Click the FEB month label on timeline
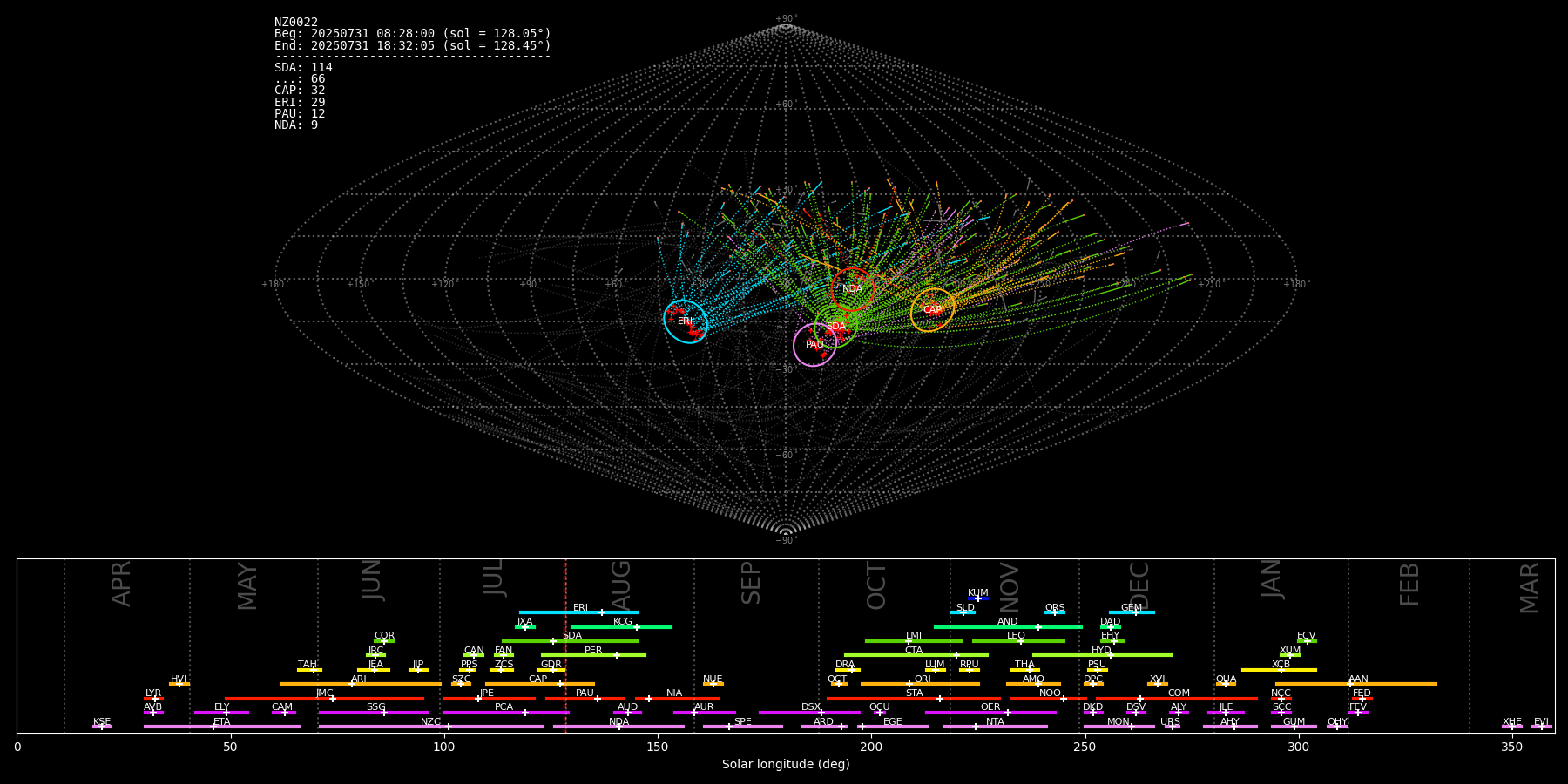The height and width of the screenshot is (784, 1568). [x=1409, y=584]
